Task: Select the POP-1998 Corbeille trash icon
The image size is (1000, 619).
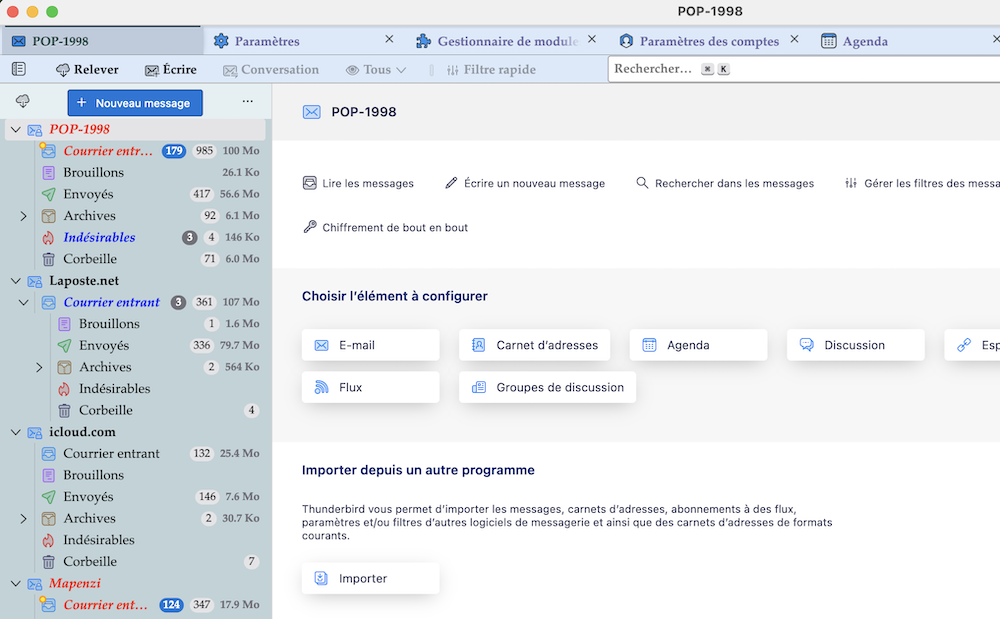Action: click(48, 259)
